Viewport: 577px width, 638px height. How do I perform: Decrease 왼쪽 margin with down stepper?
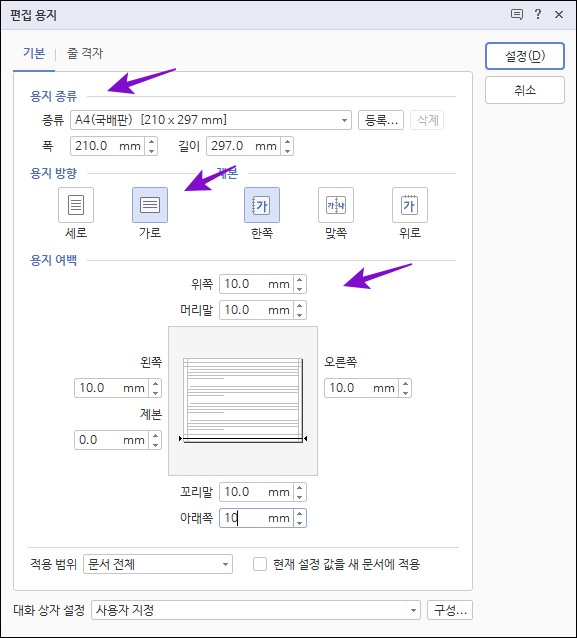tap(155, 393)
